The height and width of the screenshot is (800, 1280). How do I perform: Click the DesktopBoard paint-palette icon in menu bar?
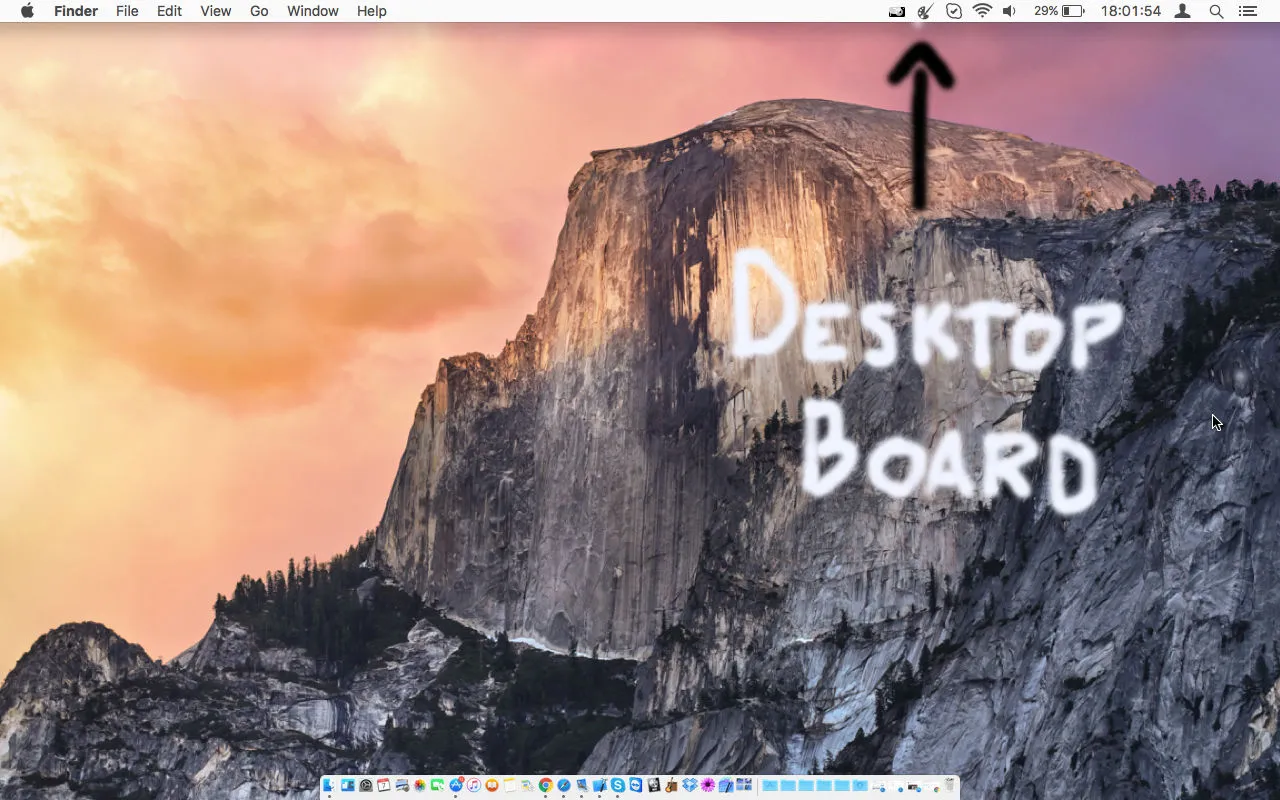pos(924,11)
